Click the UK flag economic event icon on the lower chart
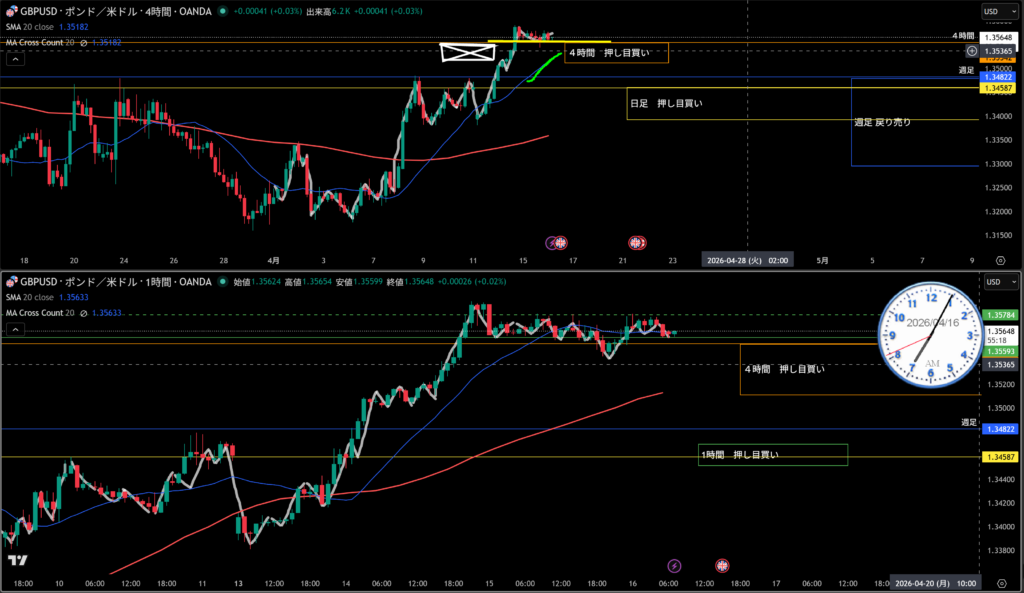1024x593 pixels. [x=723, y=565]
